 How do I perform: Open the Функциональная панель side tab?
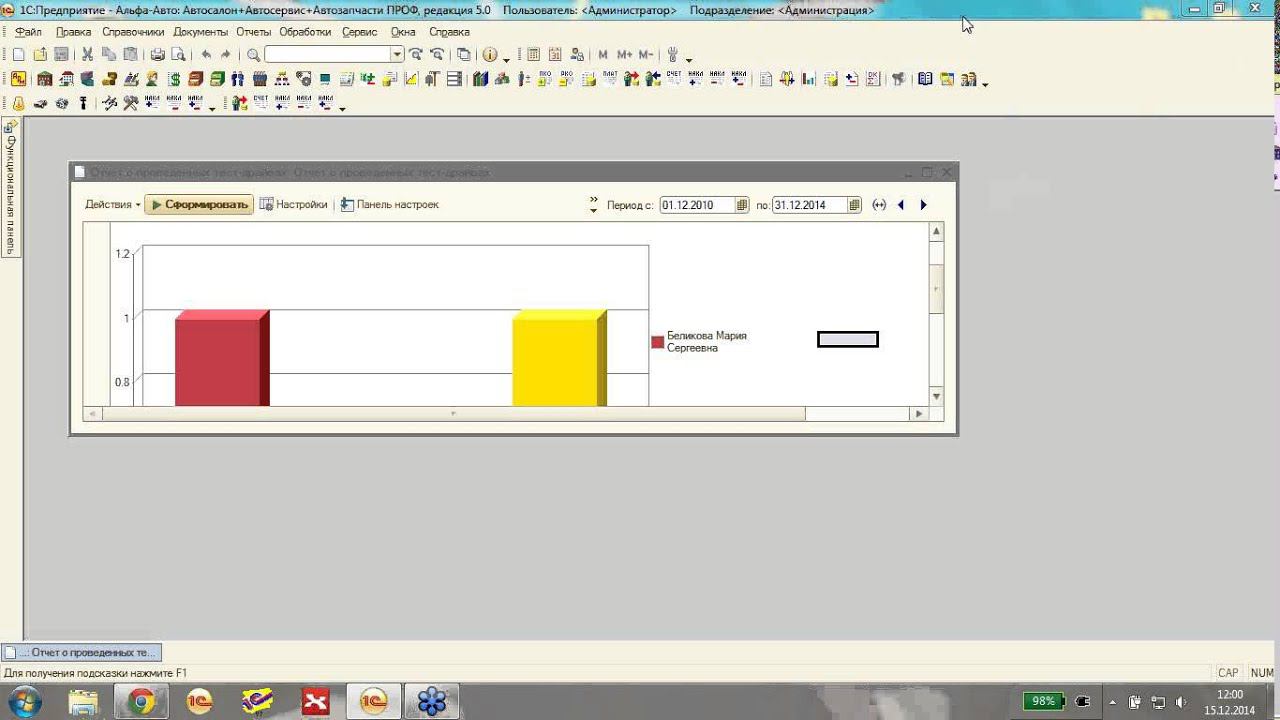(10, 187)
